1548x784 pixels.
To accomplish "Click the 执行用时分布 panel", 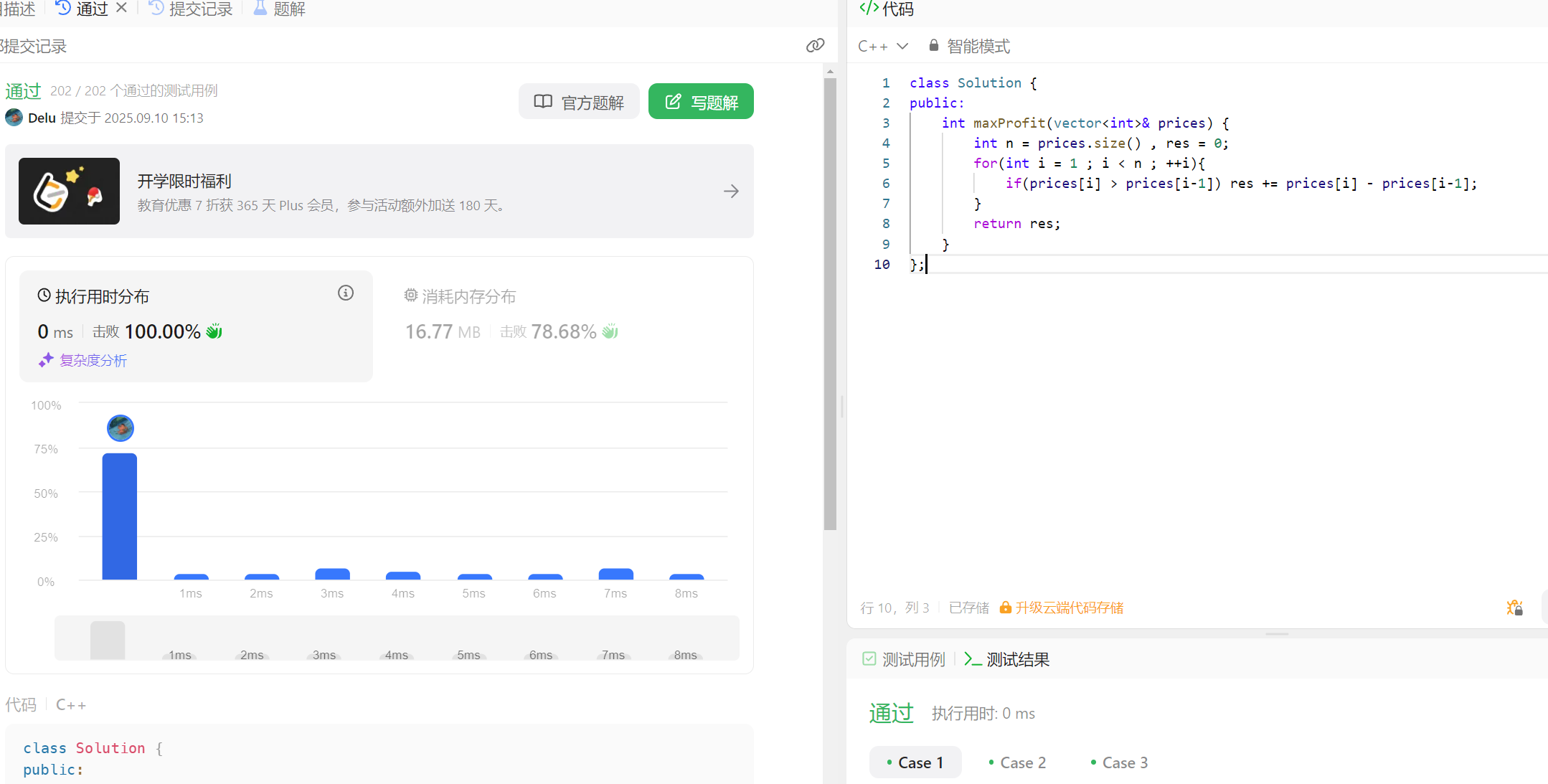I will tap(196, 326).
